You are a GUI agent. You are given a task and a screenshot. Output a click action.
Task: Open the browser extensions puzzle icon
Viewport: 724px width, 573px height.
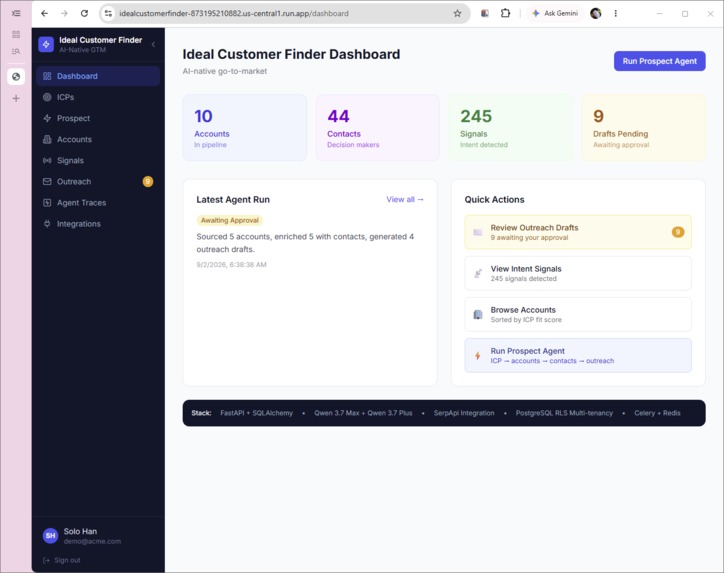tap(505, 13)
